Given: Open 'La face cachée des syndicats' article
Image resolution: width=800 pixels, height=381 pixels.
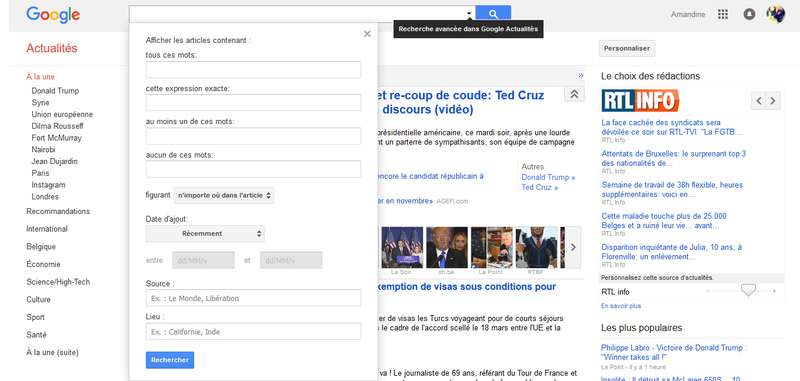Looking at the screenshot, I should click(671, 128).
